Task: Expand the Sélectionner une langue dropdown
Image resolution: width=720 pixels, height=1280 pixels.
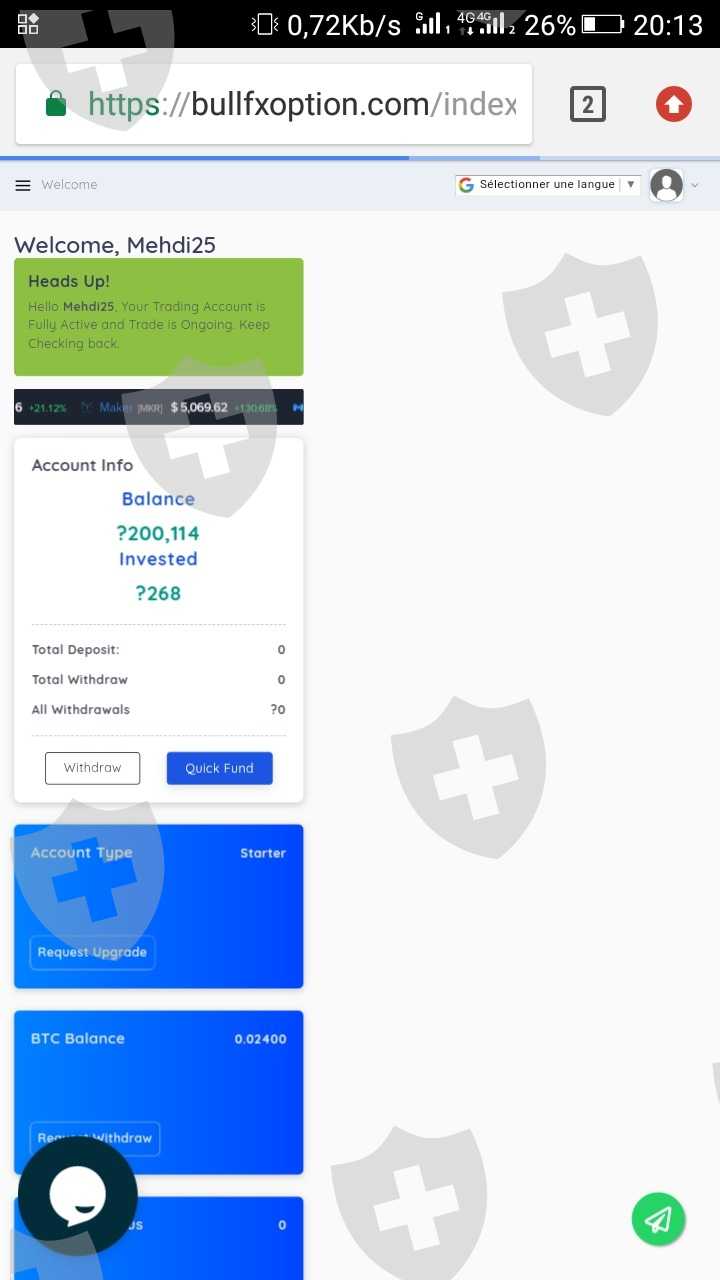Action: [x=548, y=185]
